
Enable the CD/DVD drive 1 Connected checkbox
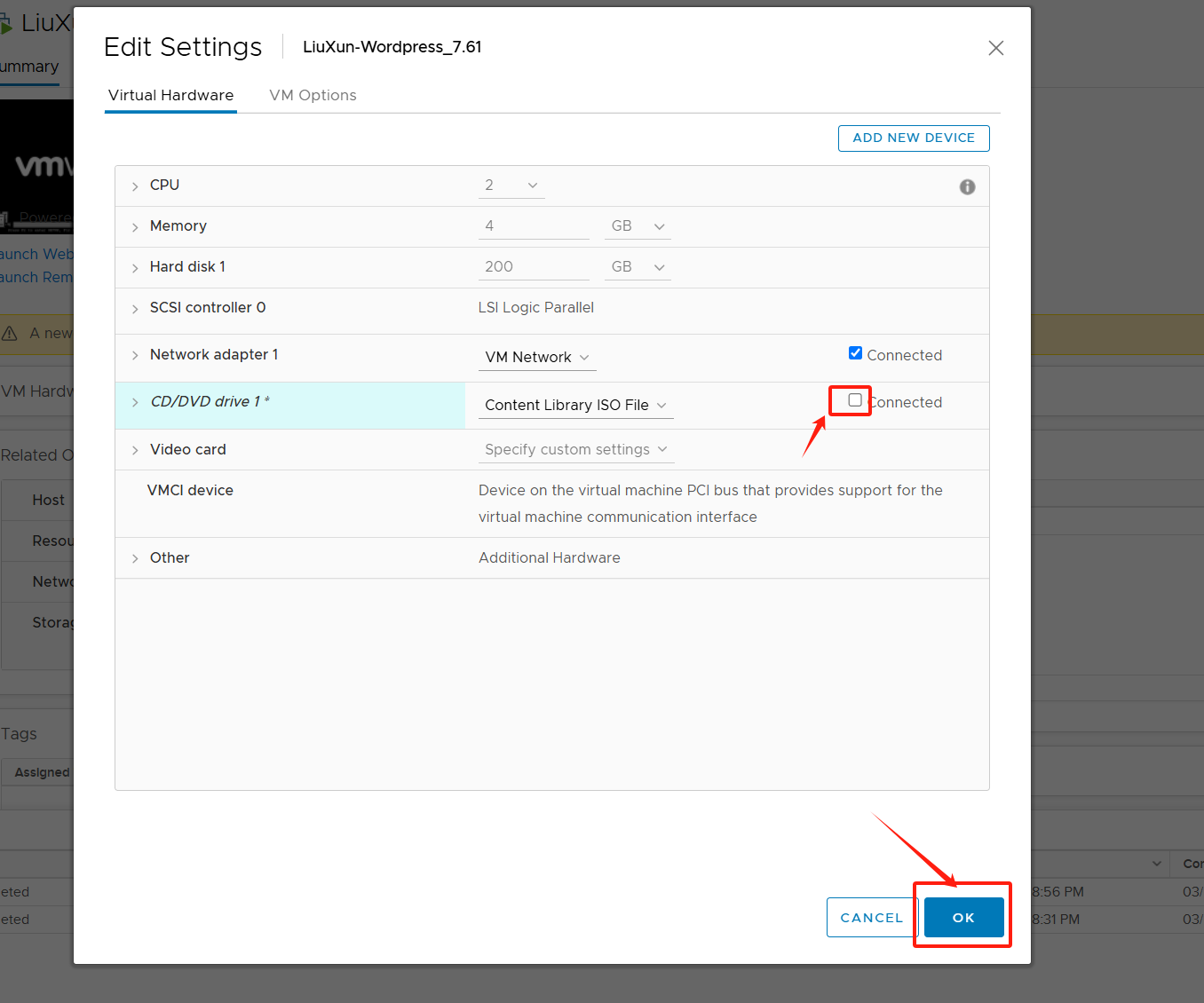coord(855,400)
